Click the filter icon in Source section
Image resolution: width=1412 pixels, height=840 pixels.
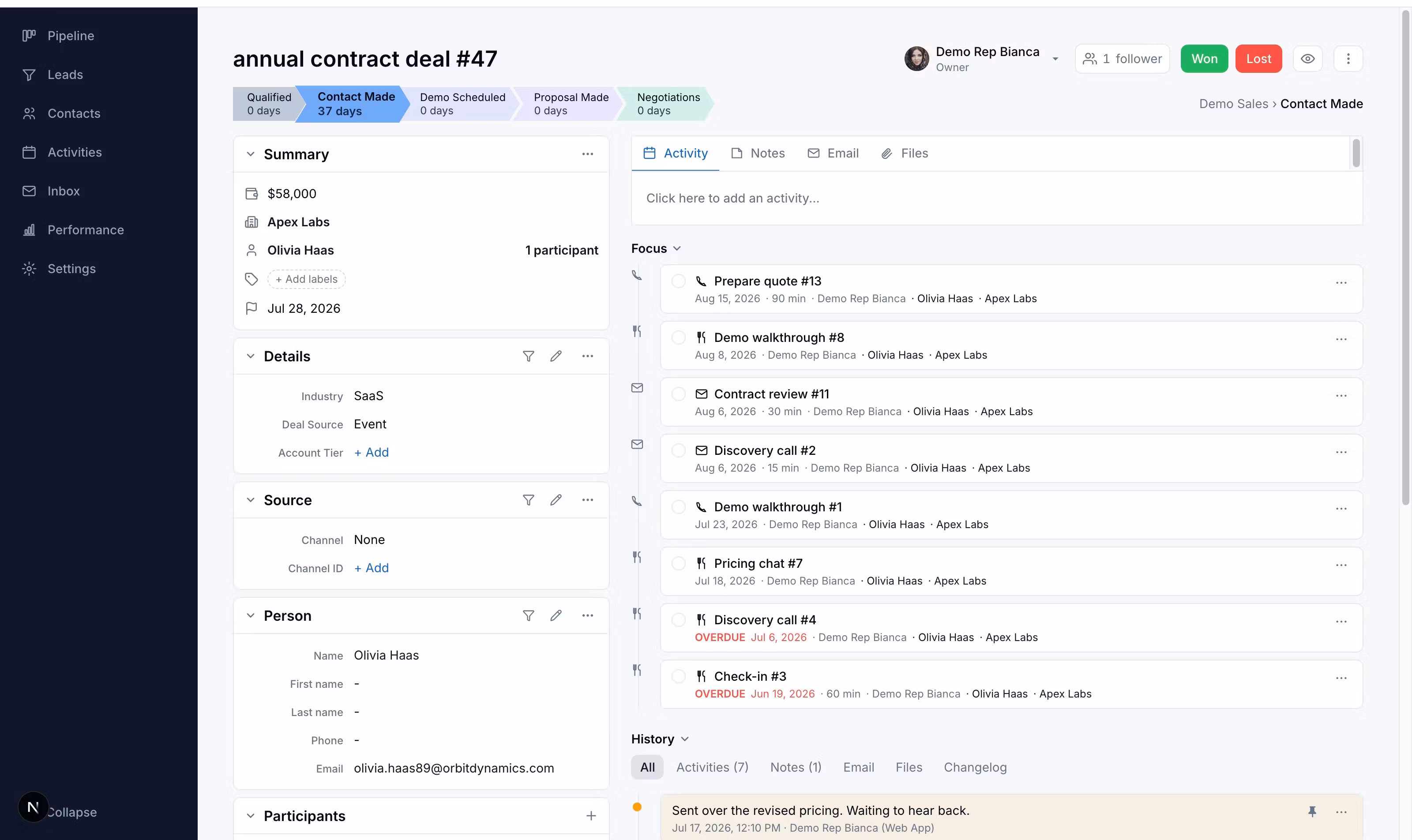click(528, 500)
